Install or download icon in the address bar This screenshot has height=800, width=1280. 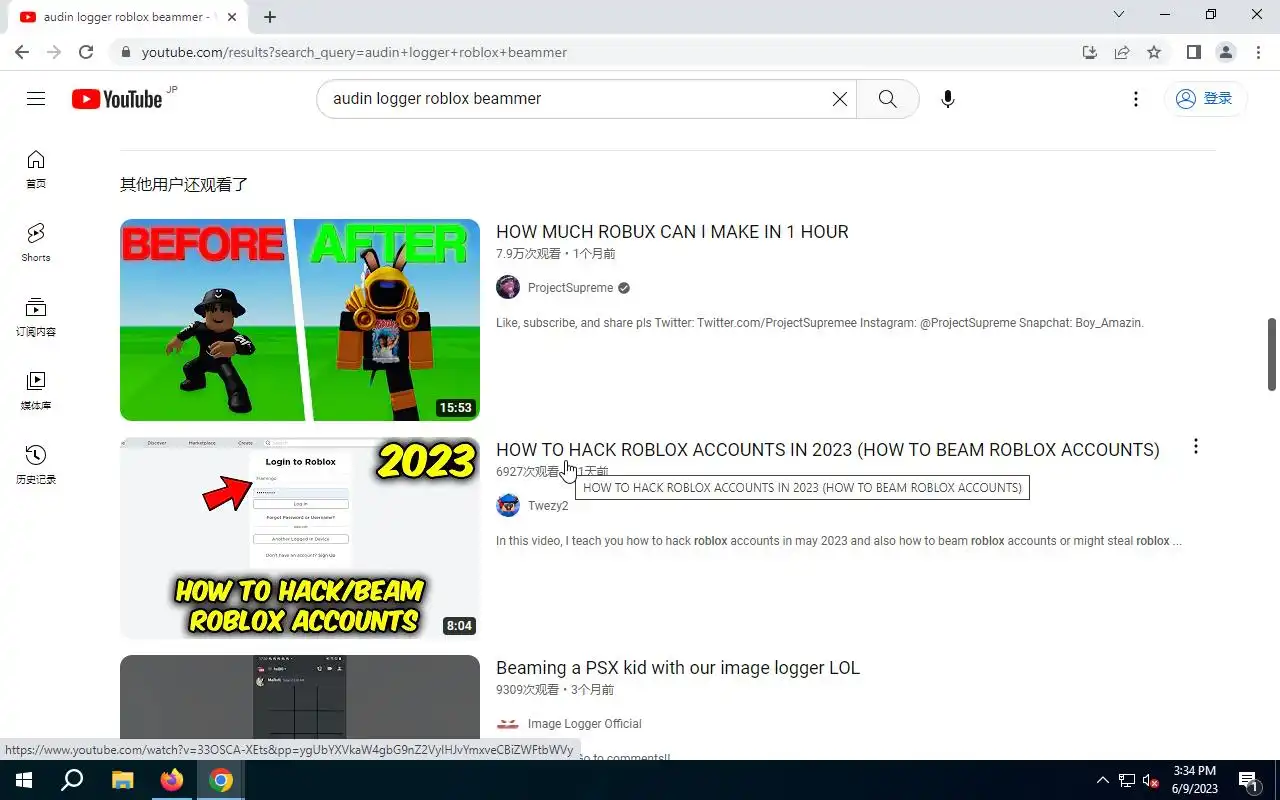pyautogui.click(x=1090, y=52)
